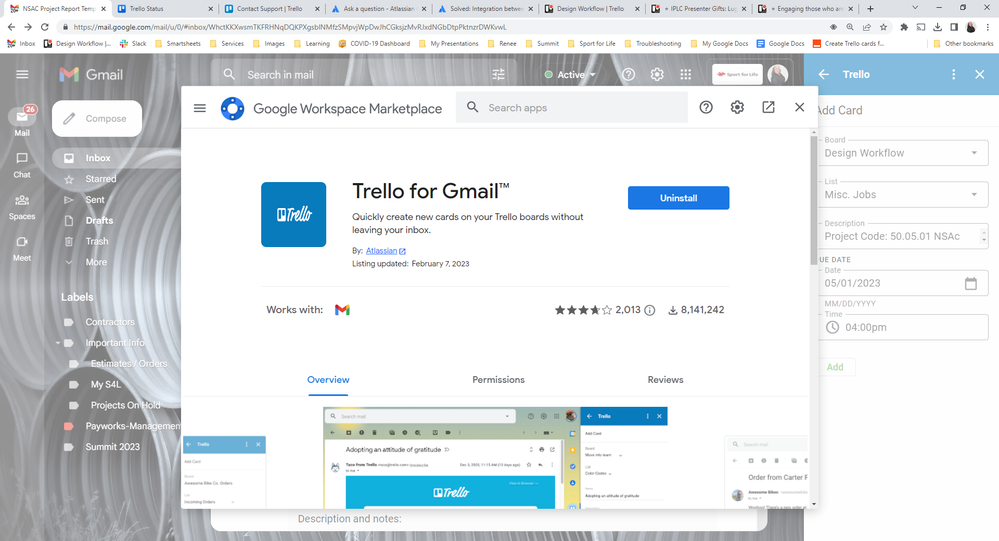Bookmark this page star icon
The image size is (999, 541).
click(884, 27)
